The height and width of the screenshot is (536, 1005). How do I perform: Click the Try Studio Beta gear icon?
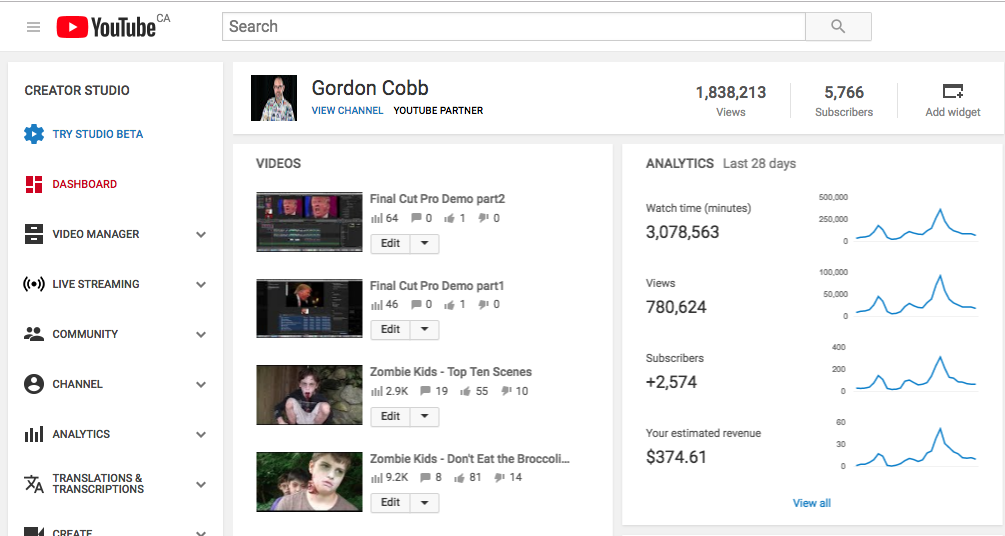point(34,134)
